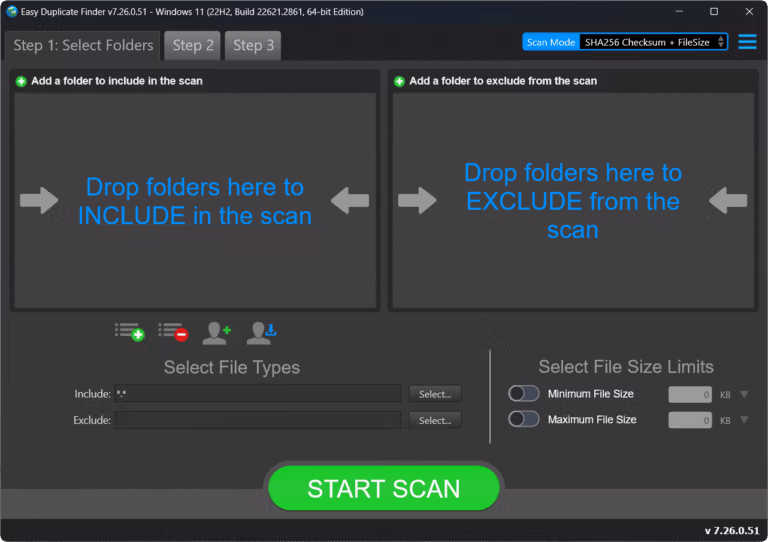This screenshot has height=542, width=768.
Task: Click the 'Add a folder to exclude' header text
Action: pyautogui.click(x=503, y=81)
